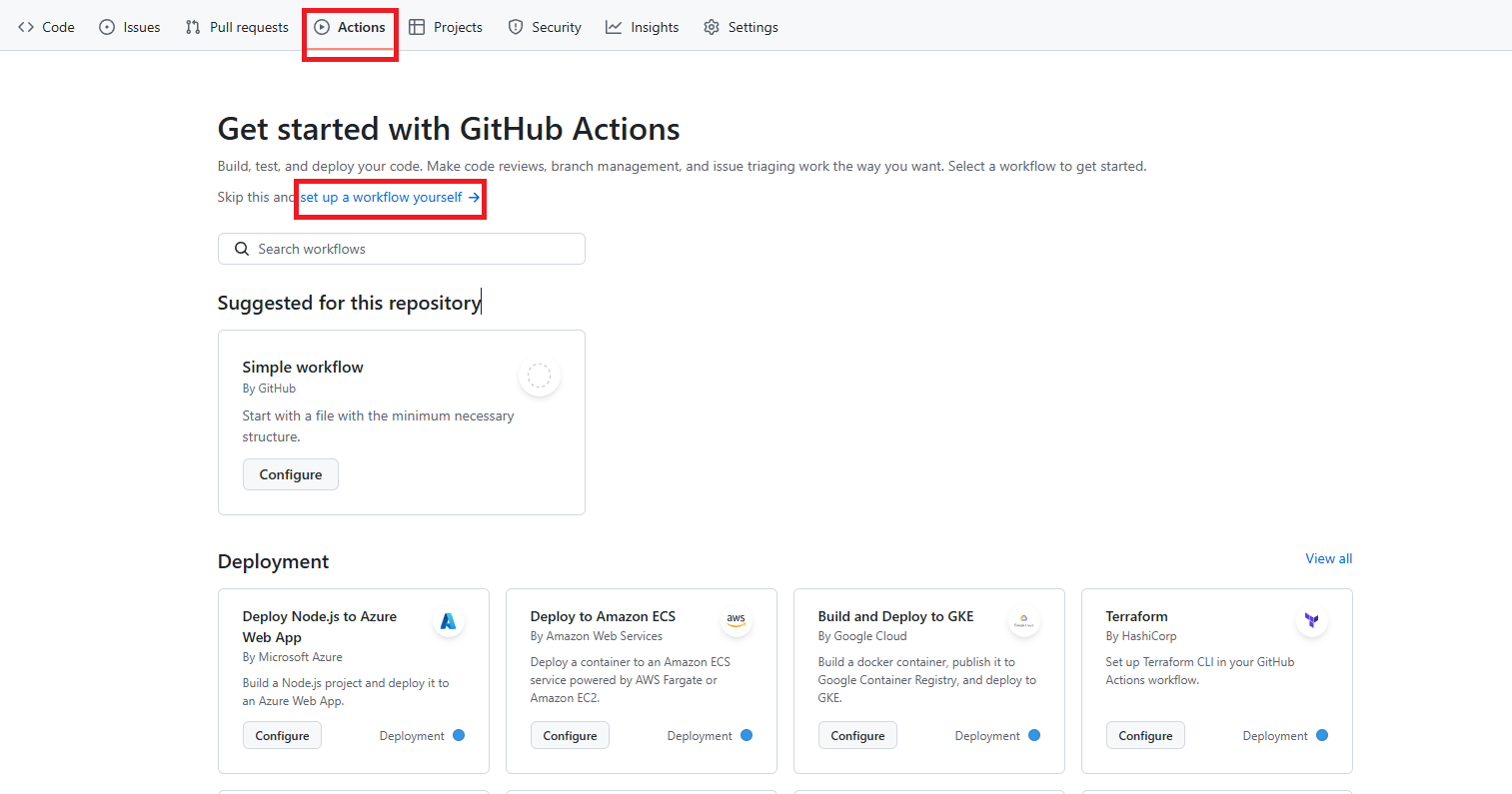This screenshot has width=1512, height=794.
Task: Click Deployment label on Amazon ECS card
Action: [700, 736]
